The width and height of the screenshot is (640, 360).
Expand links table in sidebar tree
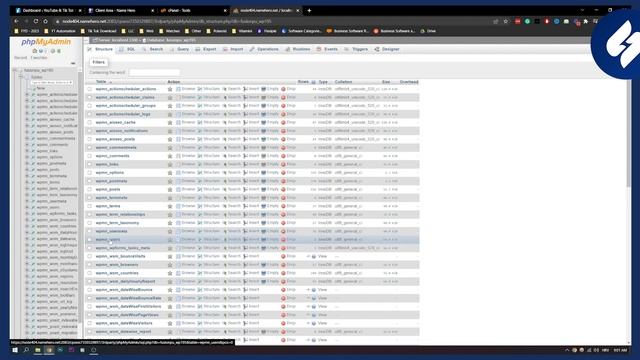pos(27,151)
